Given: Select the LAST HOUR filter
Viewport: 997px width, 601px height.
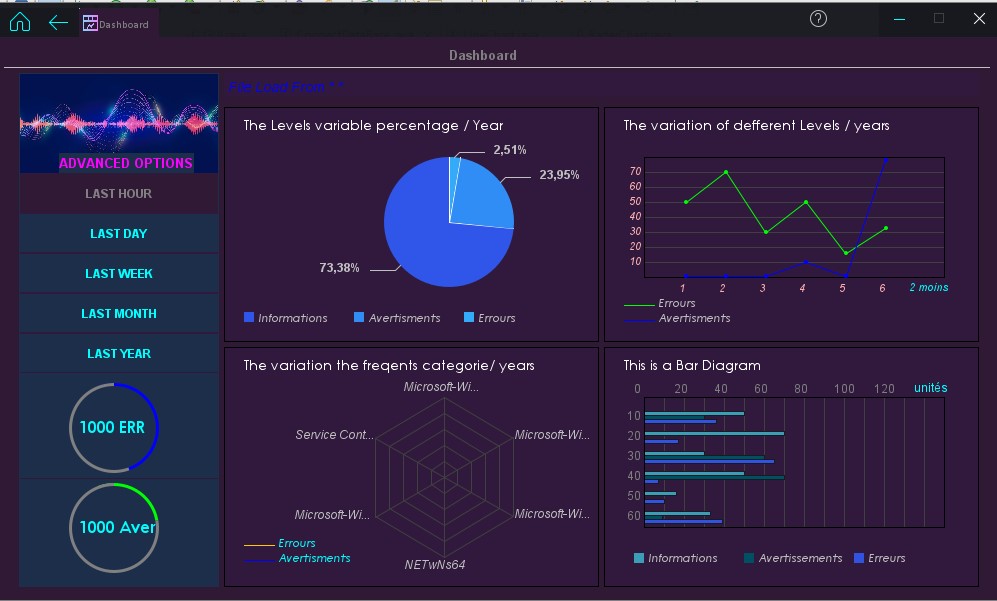Looking at the screenshot, I should (119, 193).
